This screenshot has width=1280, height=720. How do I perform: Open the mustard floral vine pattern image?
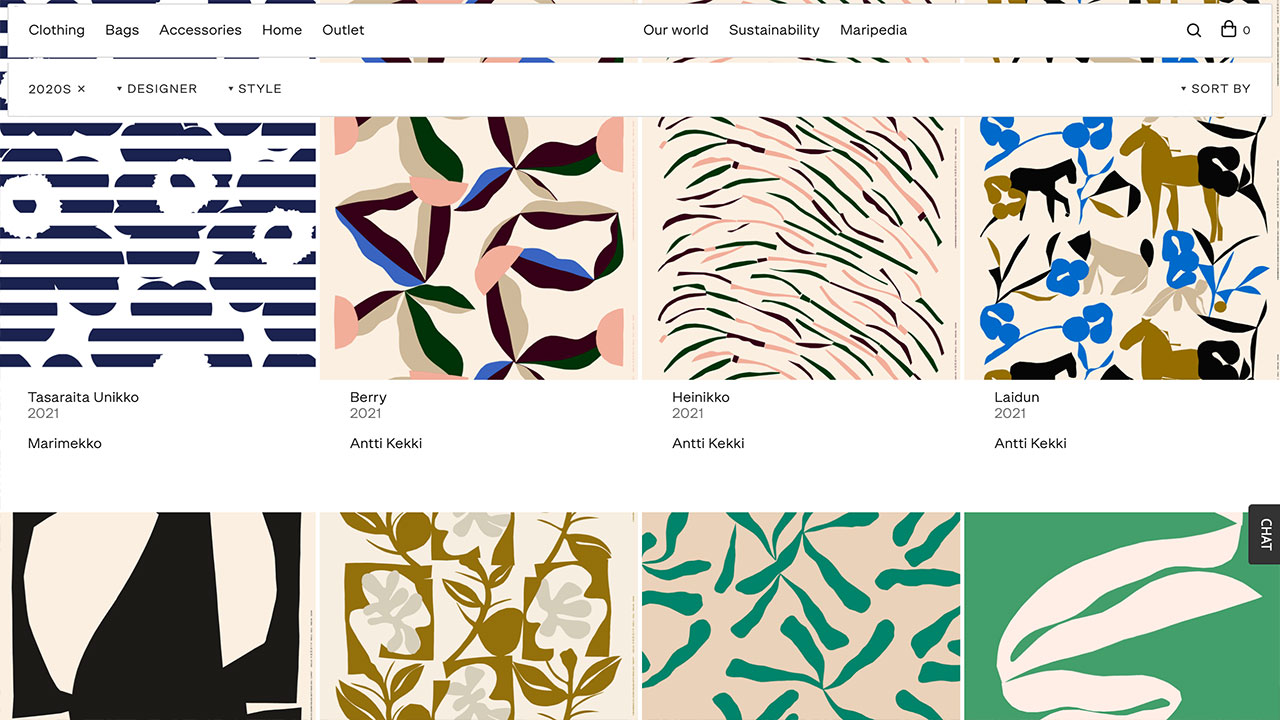[479, 616]
